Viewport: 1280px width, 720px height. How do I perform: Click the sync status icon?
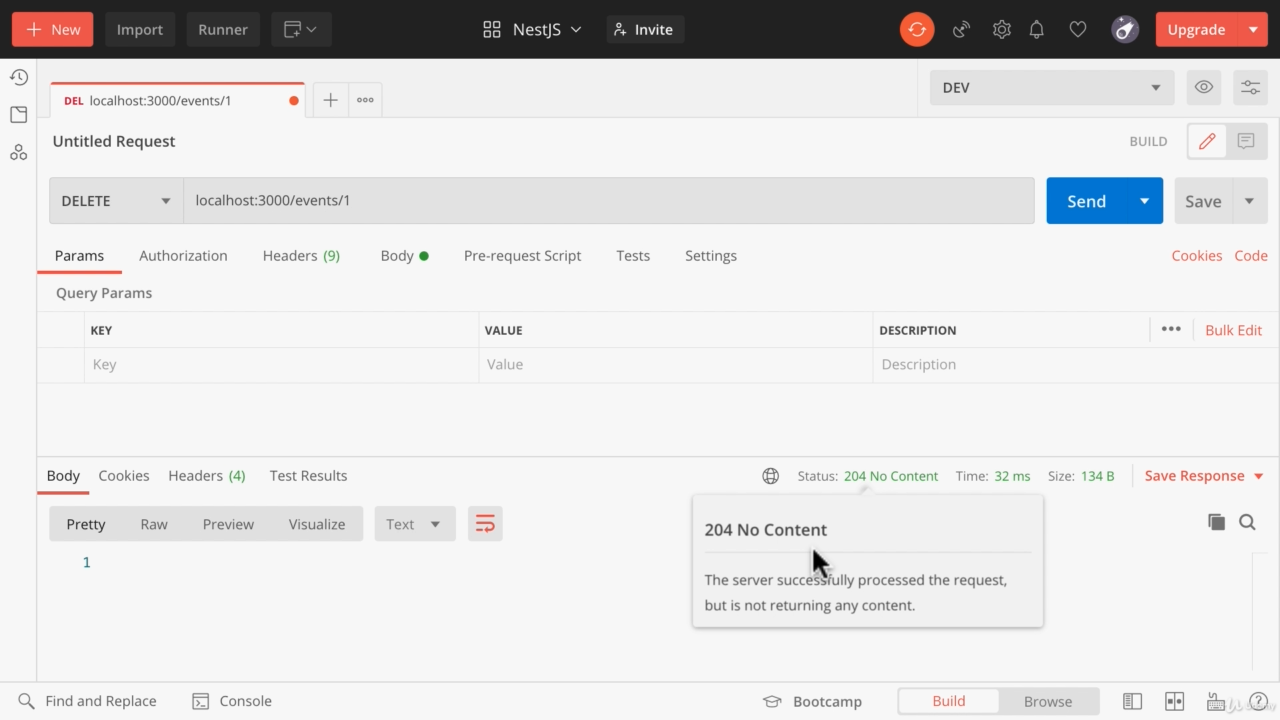916,29
